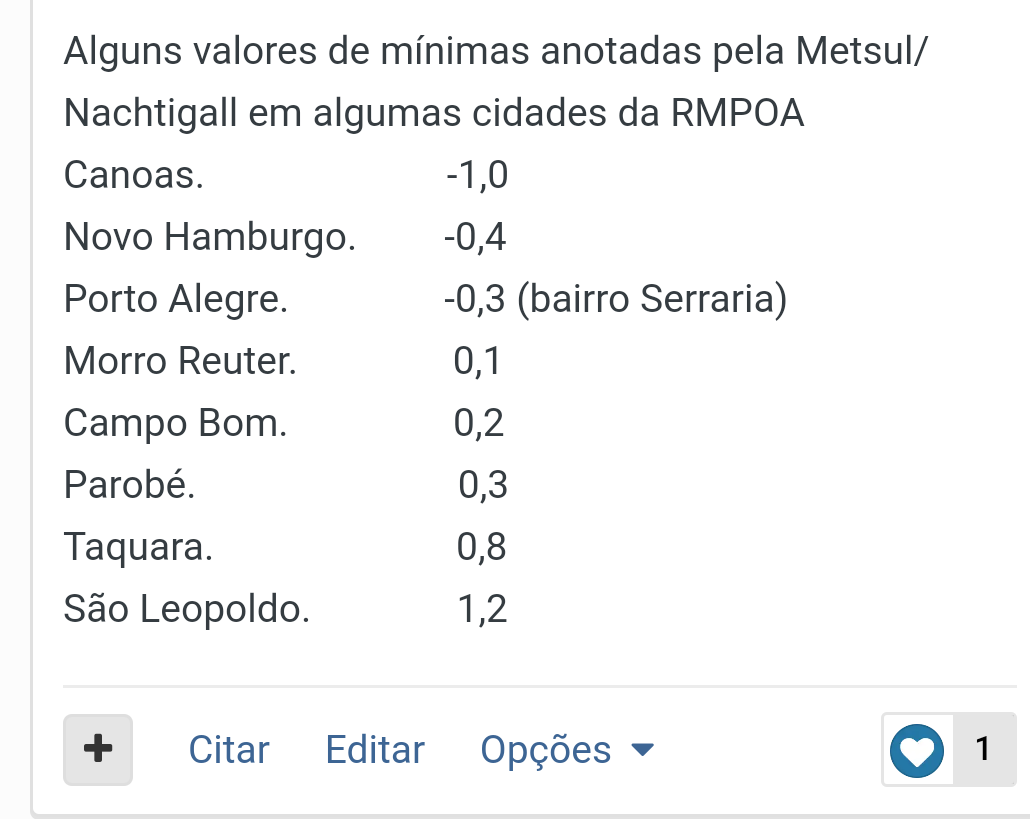
Task: Click the plus icon button below the post
Action: (98, 749)
